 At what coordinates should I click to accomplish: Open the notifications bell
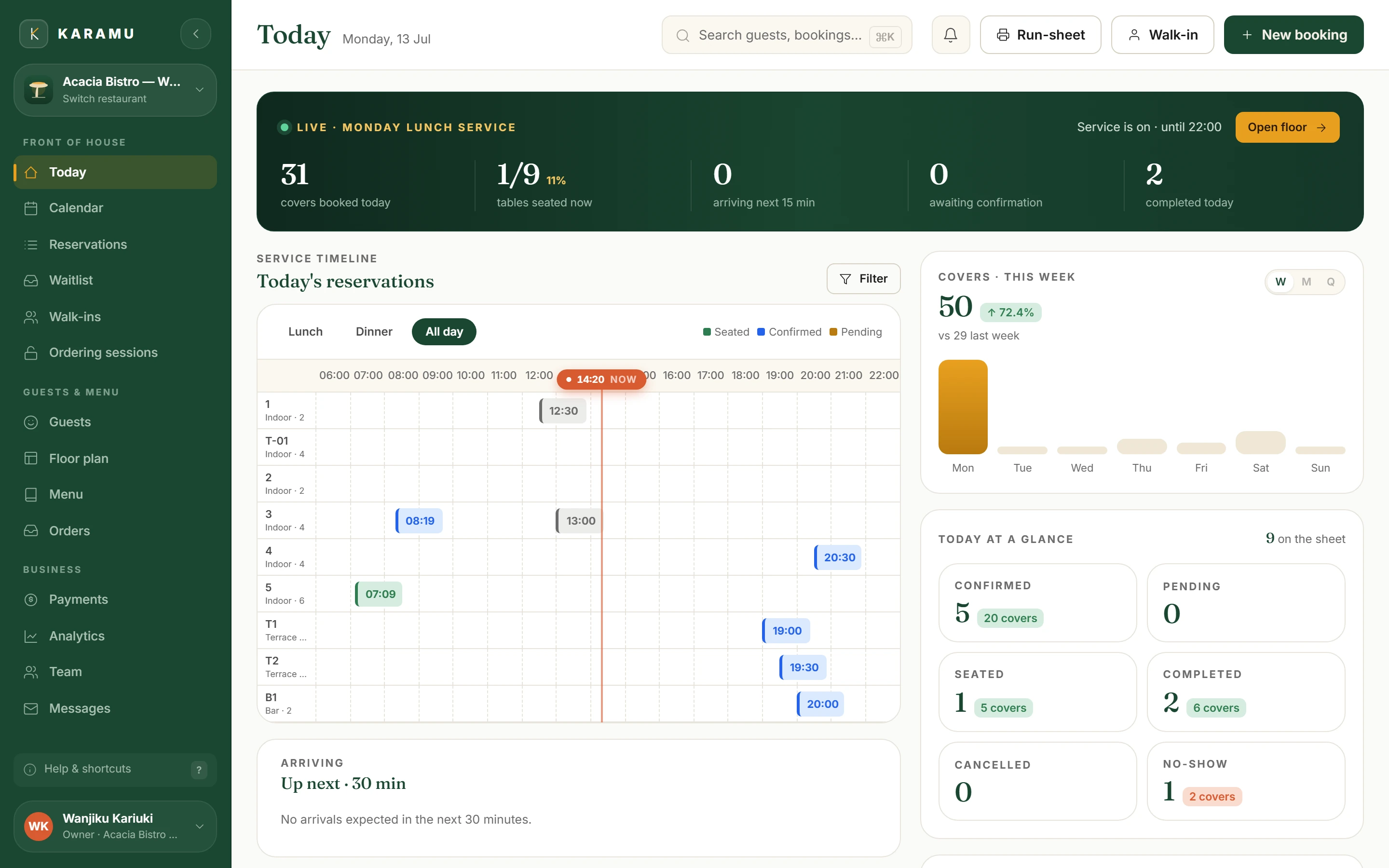951,35
